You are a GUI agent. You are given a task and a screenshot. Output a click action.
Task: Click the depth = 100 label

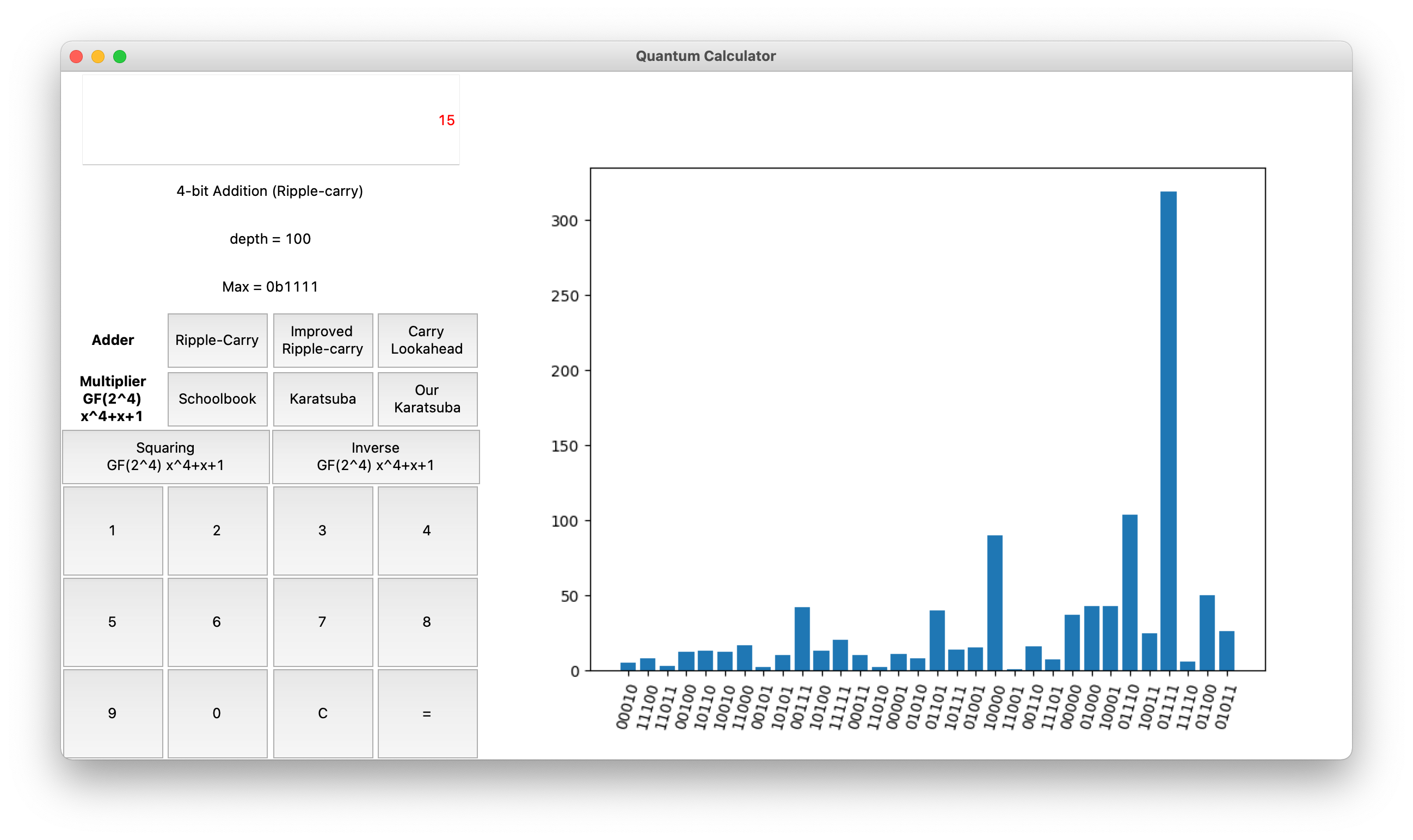(x=270, y=239)
